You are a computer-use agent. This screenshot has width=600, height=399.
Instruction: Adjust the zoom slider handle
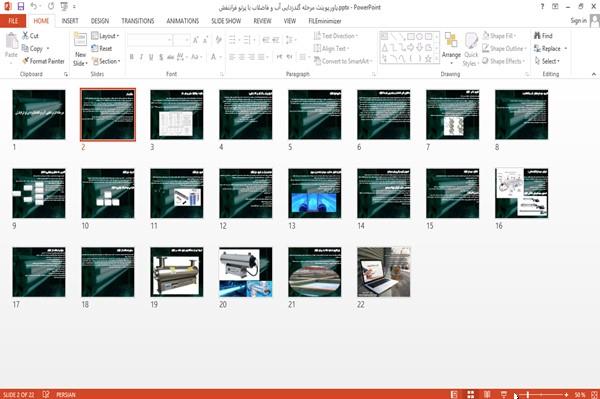coord(528,394)
